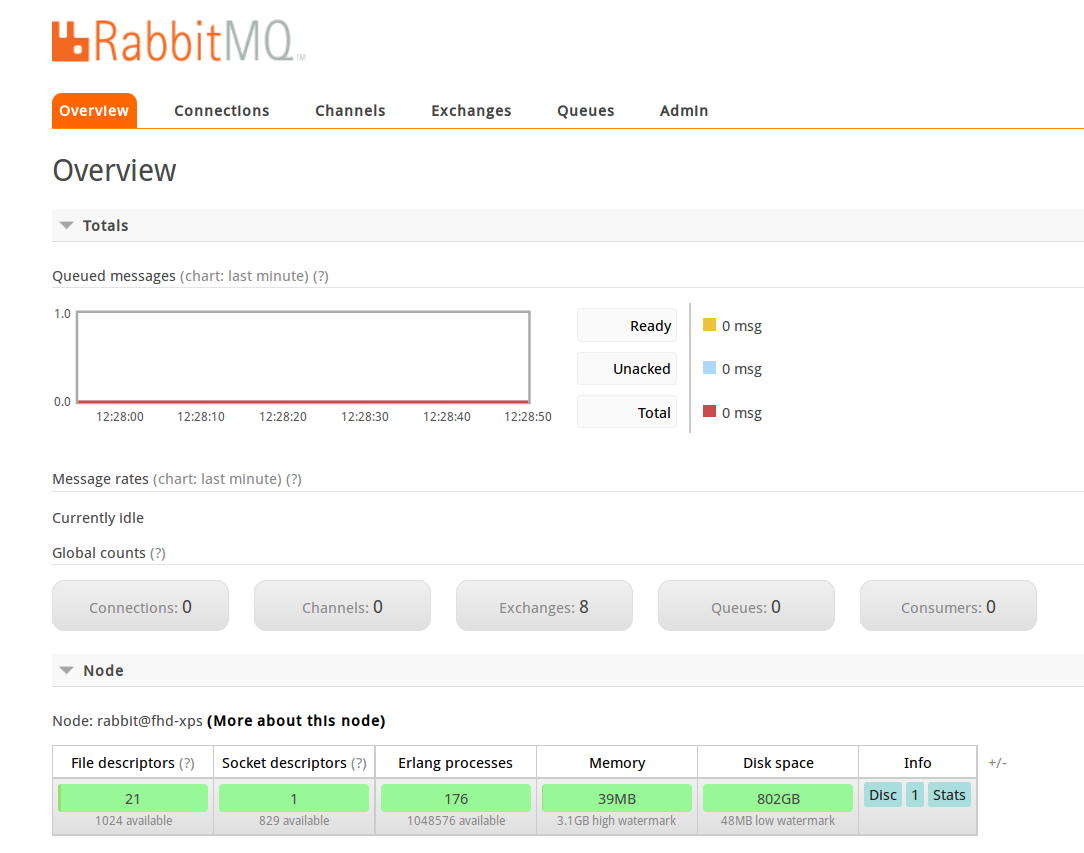
Task: Open the Global counts help (?) icon
Action: [x=158, y=552]
